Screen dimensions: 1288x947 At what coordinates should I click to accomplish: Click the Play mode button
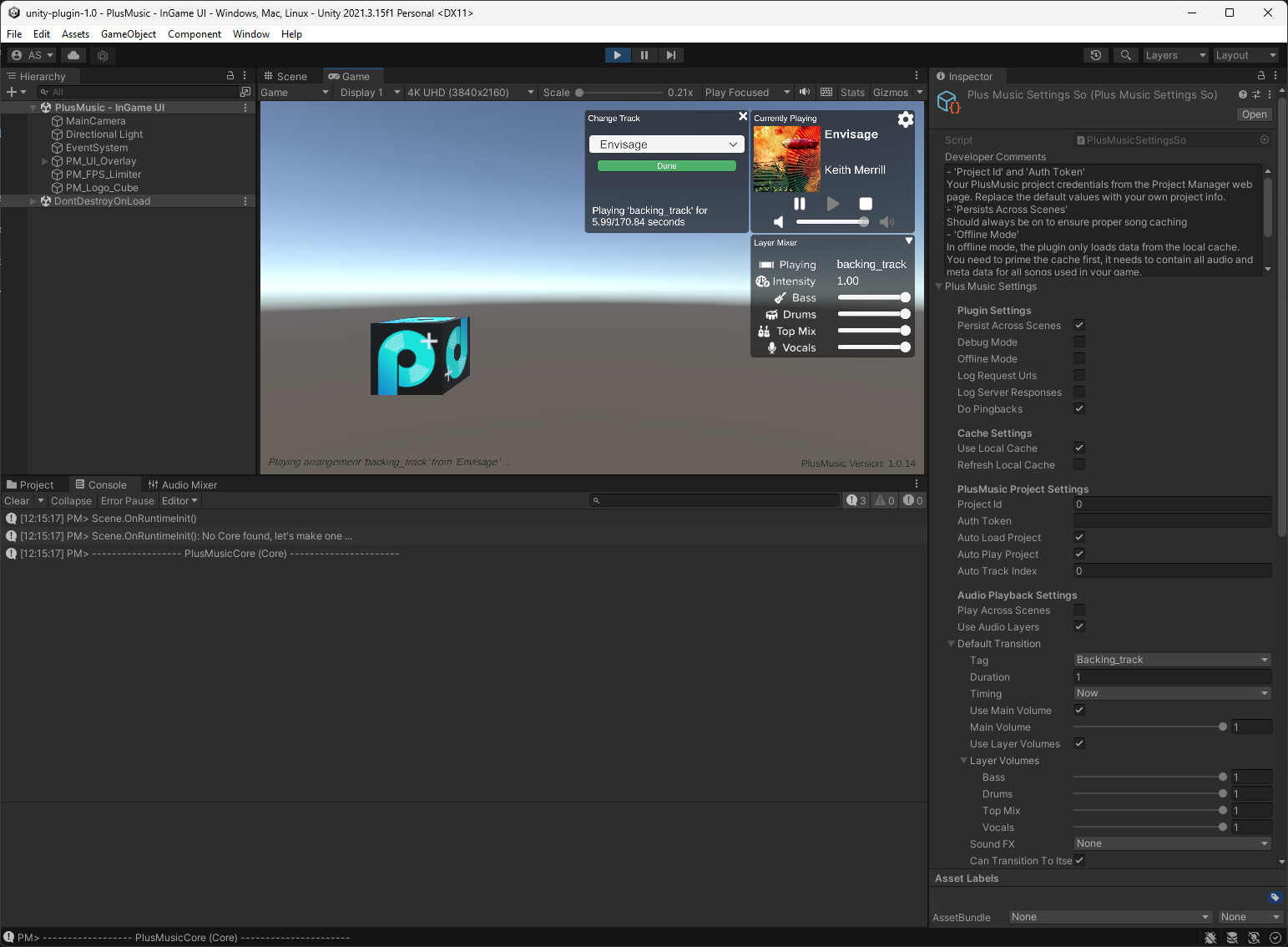(x=617, y=55)
